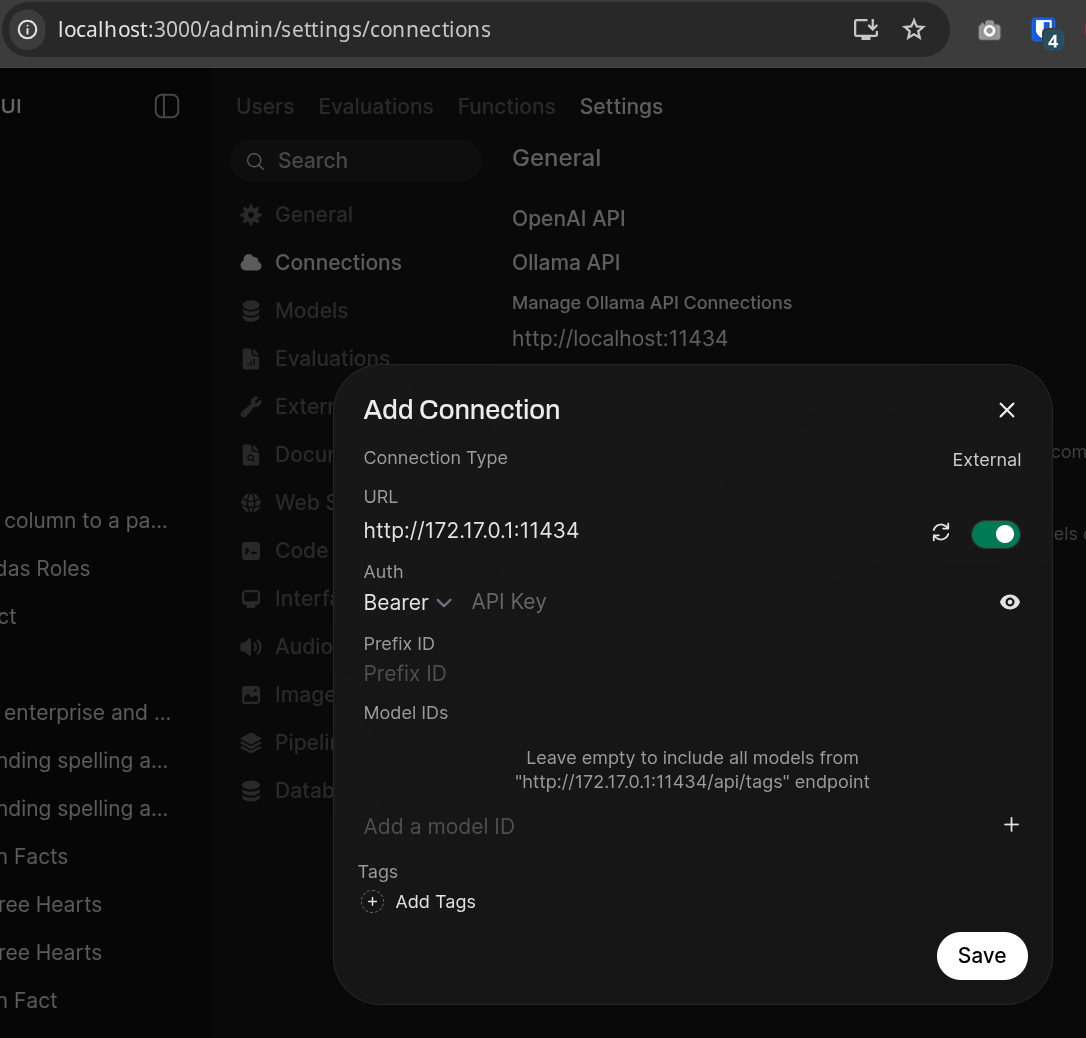
Task: Click the plus icon to add model ID
Action: tap(1011, 825)
